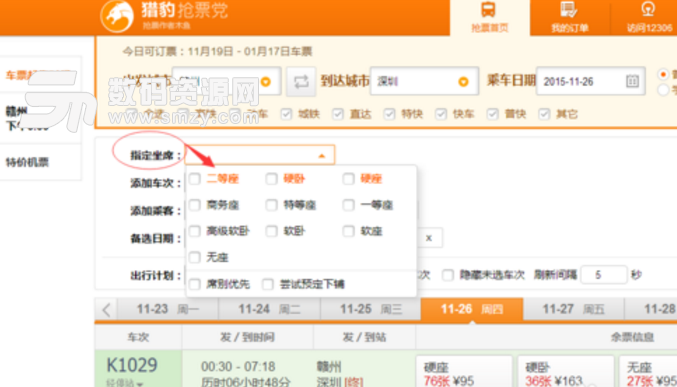
Task: Select the 11-26 周四 date tab
Action: (472, 309)
